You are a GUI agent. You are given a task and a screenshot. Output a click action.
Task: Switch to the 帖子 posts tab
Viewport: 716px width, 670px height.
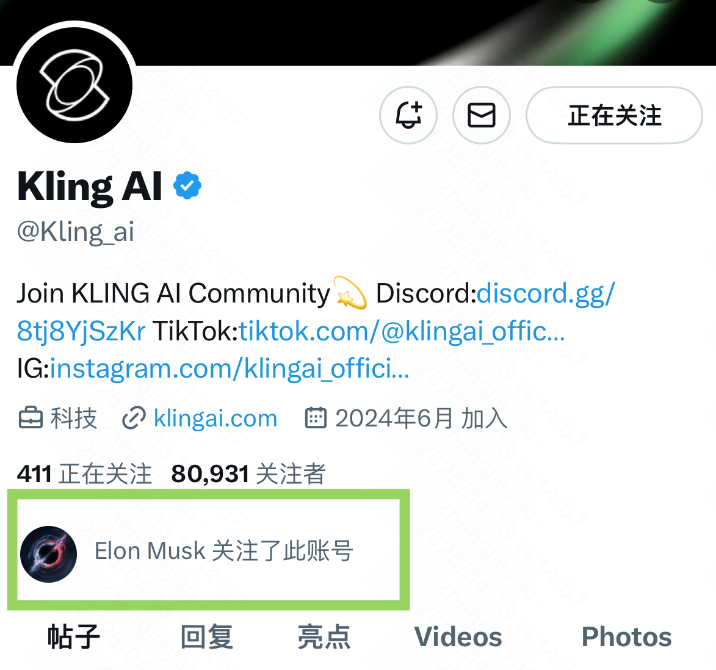pyautogui.click(x=74, y=637)
